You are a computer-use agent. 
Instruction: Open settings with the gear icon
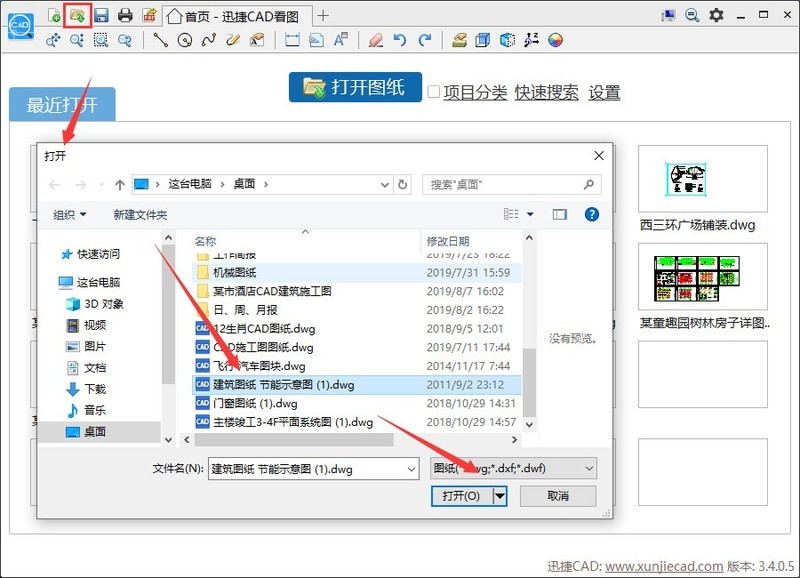pos(716,15)
